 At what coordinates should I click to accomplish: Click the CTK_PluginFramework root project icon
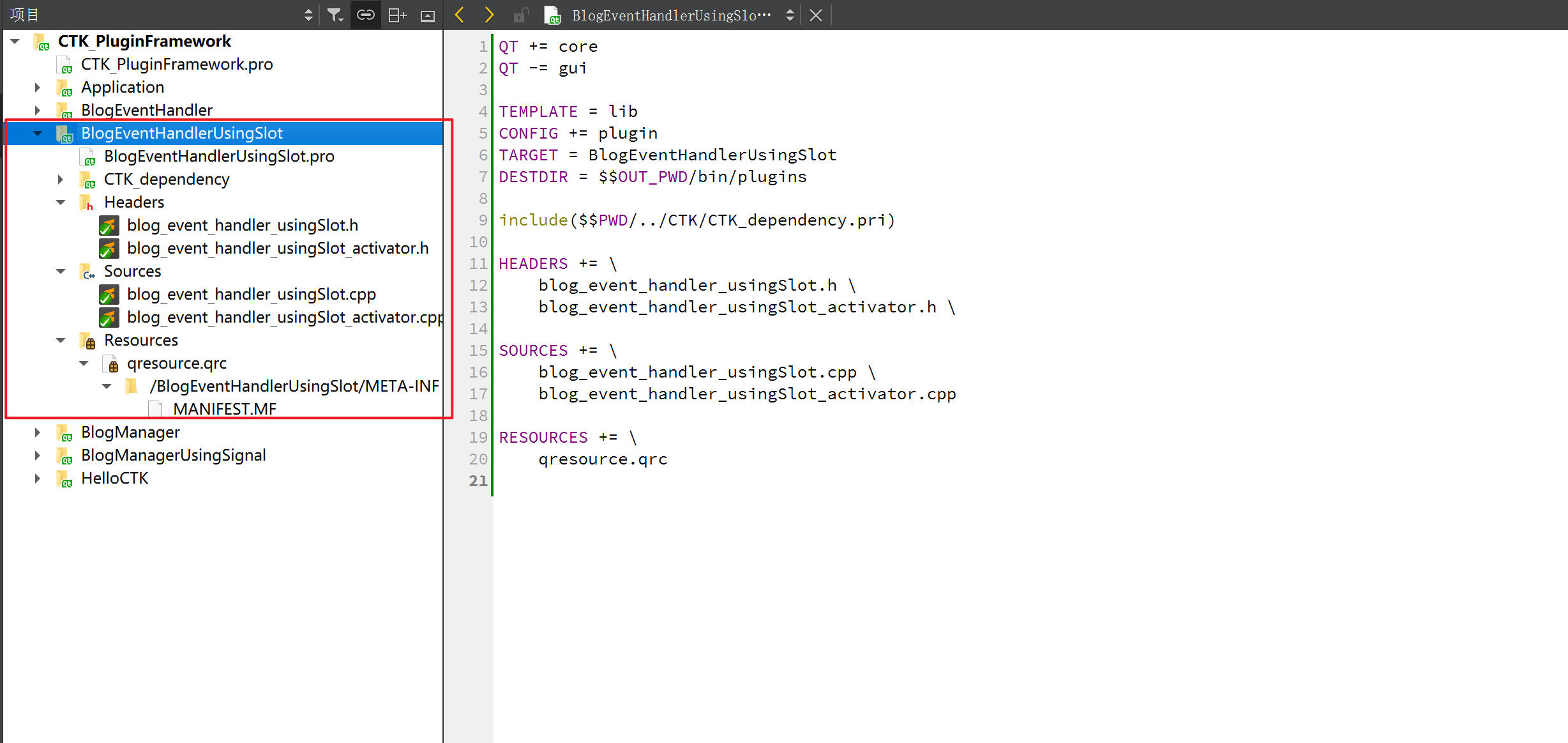point(41,42)
